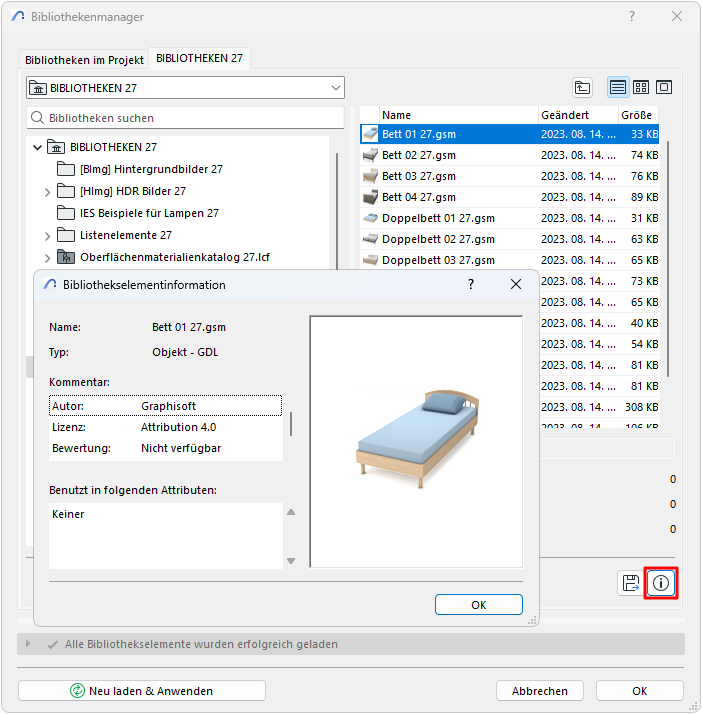Screen dimensions: 702x714
Task: Click the tree panel vertical scrollbar
Action: [336, 212]
